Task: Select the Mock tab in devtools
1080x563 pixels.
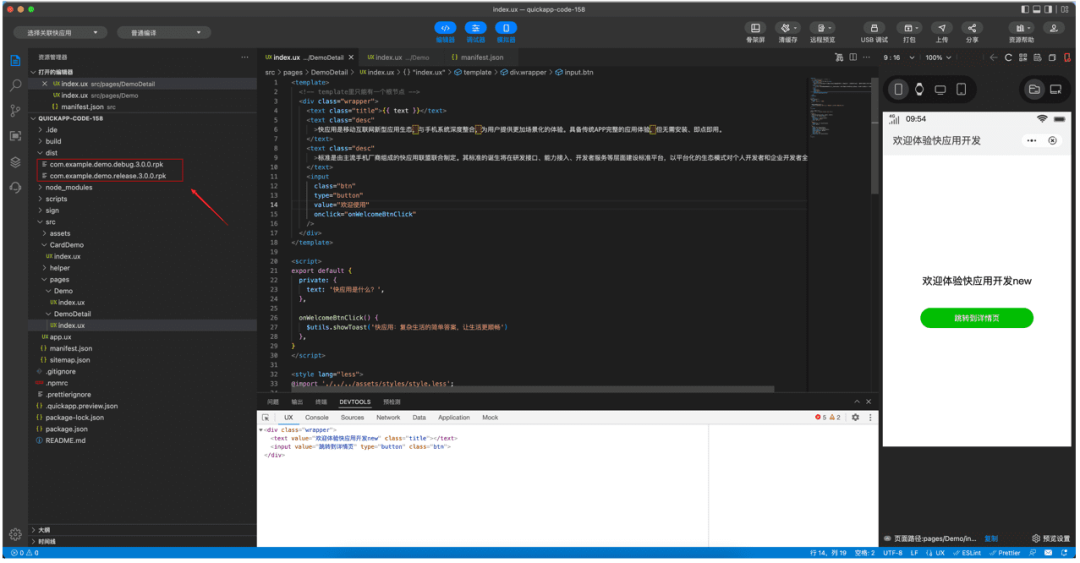Action: [x=490, y=418]
